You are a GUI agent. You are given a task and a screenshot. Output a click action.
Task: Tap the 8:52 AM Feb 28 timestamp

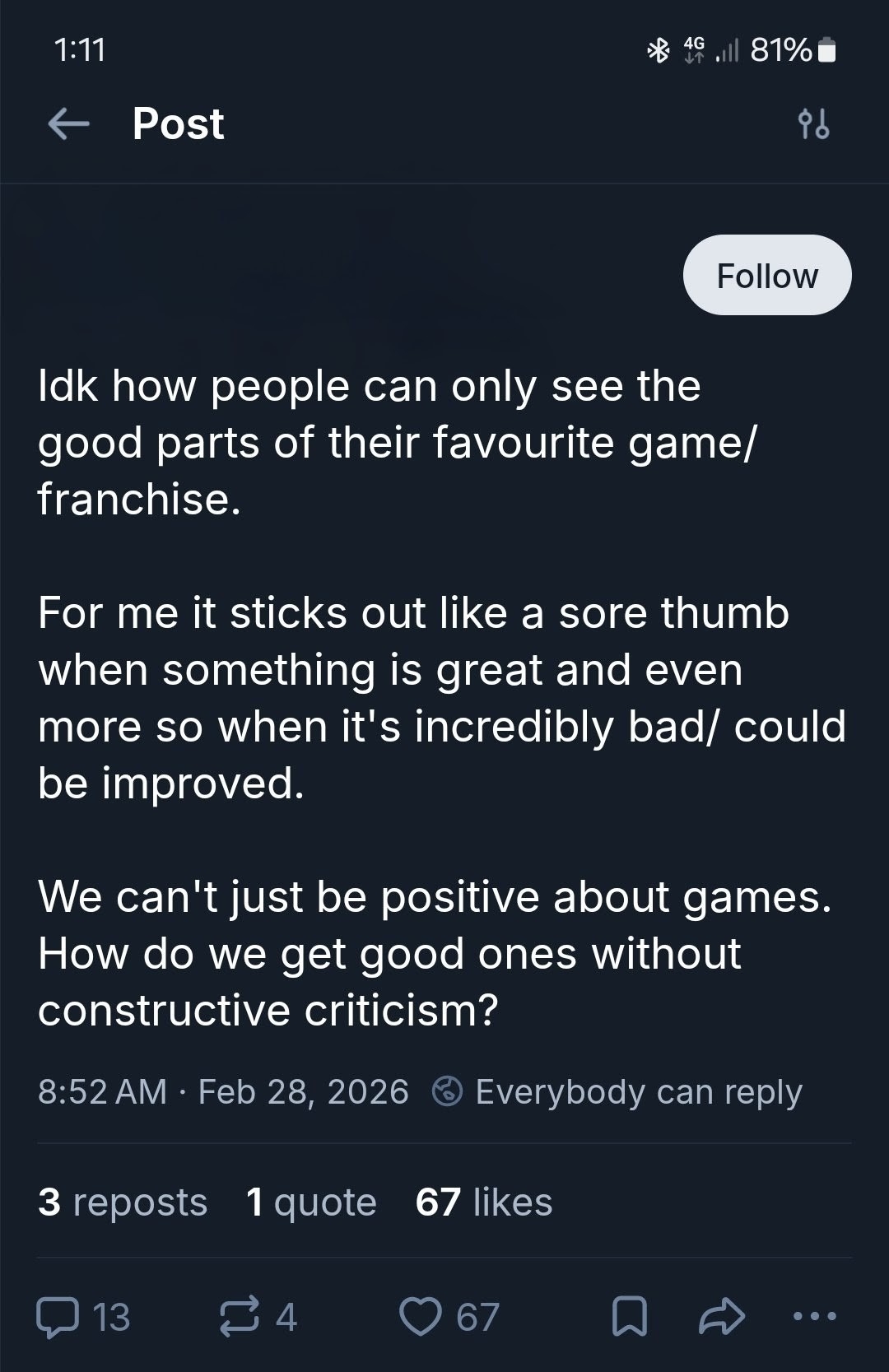(x=223, y=1092)
